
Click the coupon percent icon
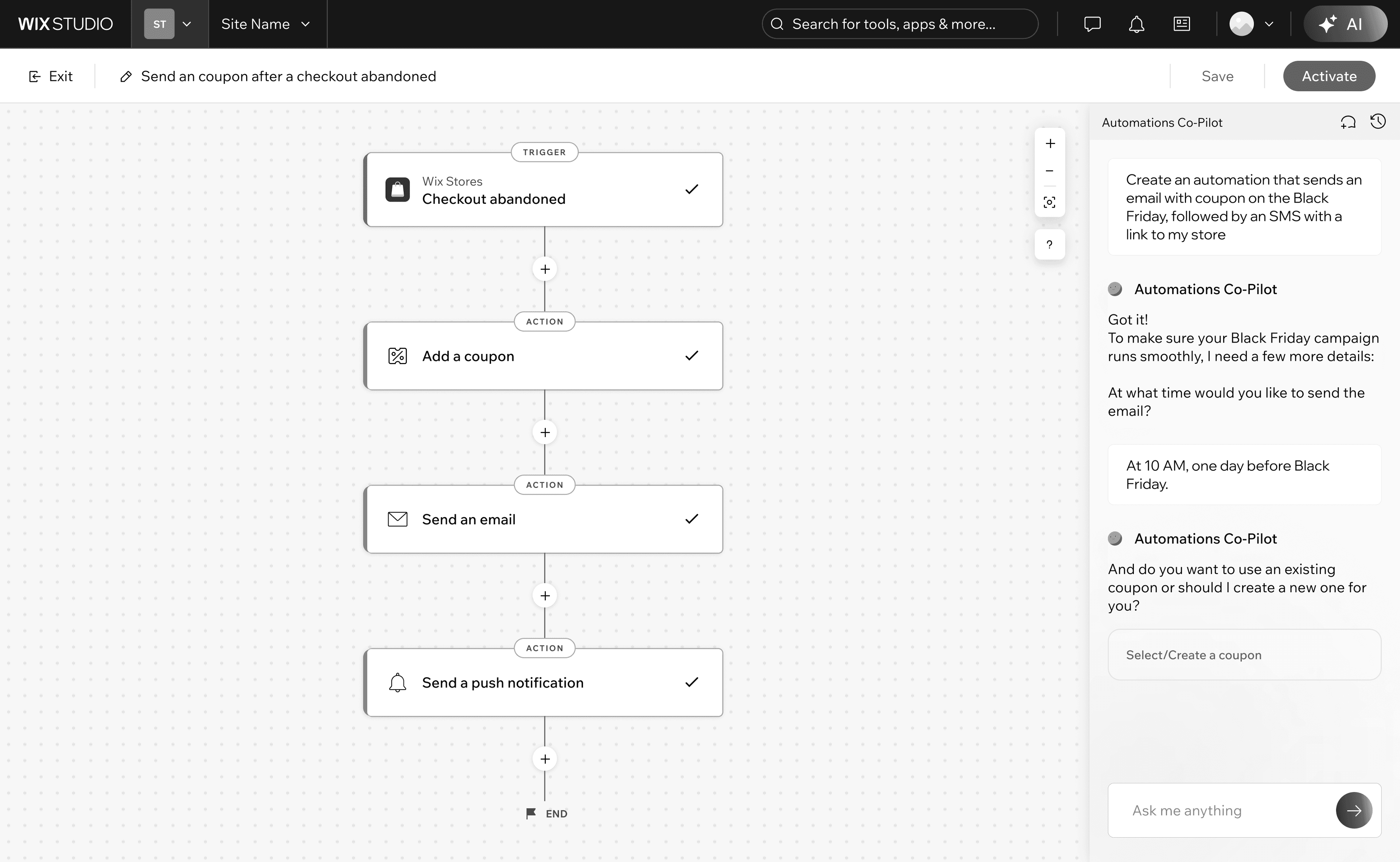click(397, 356)
